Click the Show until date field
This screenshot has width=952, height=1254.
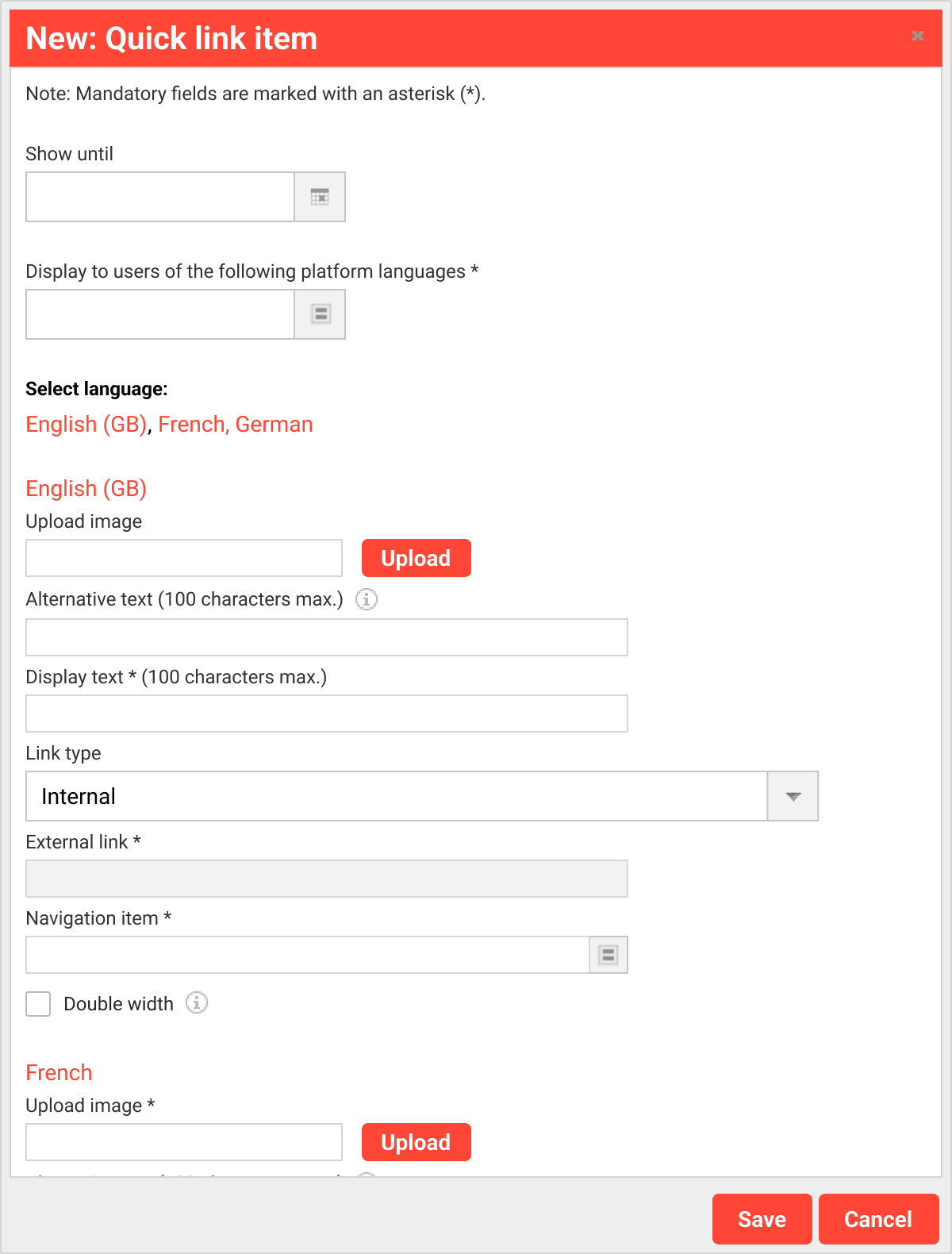159,197
